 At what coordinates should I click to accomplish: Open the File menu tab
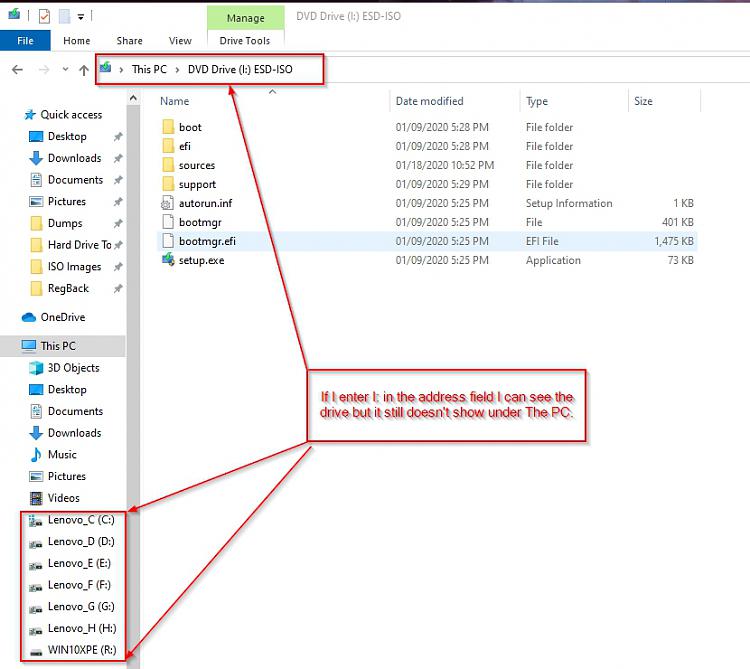point(25,41)
